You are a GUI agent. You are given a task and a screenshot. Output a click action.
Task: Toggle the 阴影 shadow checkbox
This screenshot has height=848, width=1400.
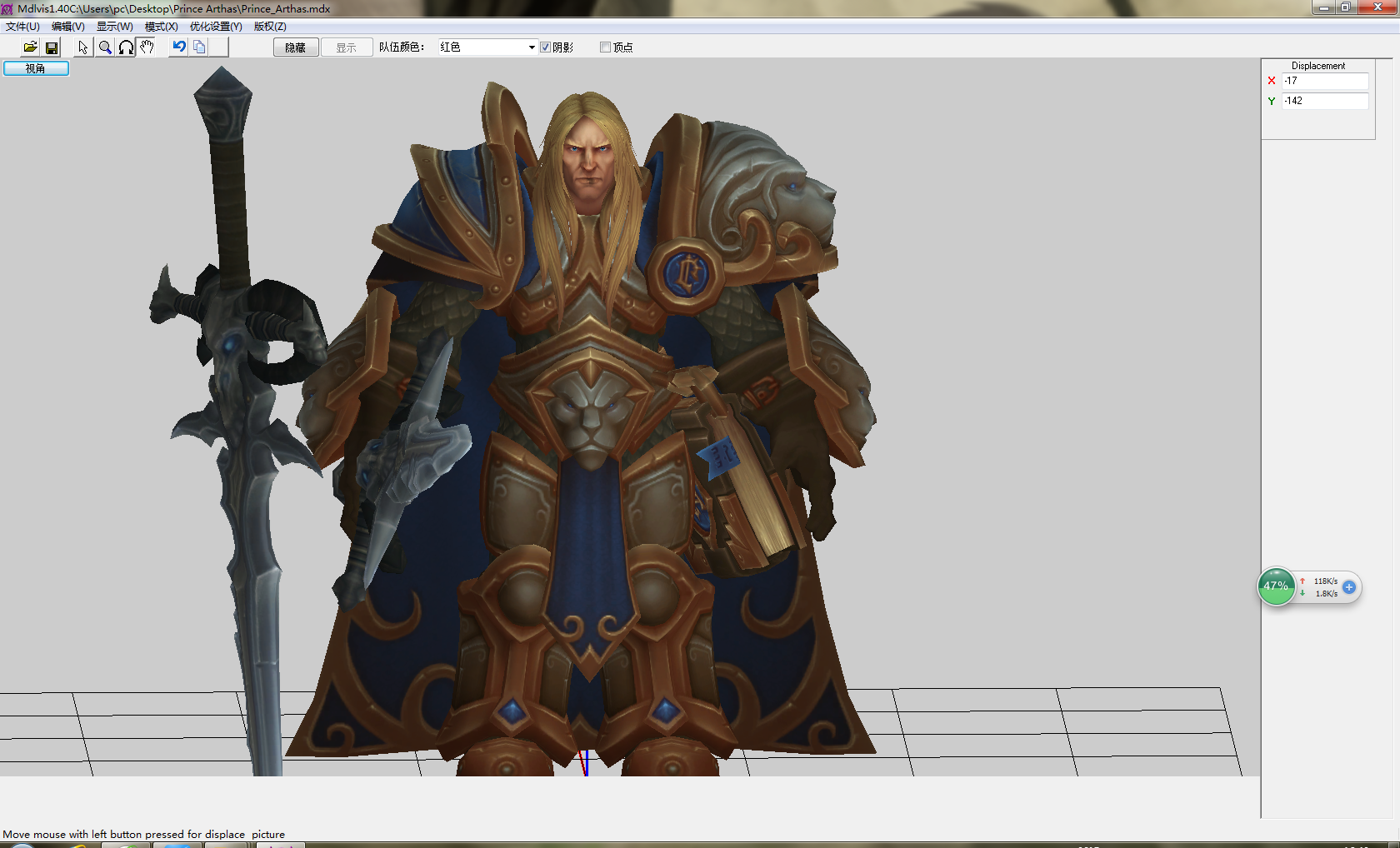[545, 47]
